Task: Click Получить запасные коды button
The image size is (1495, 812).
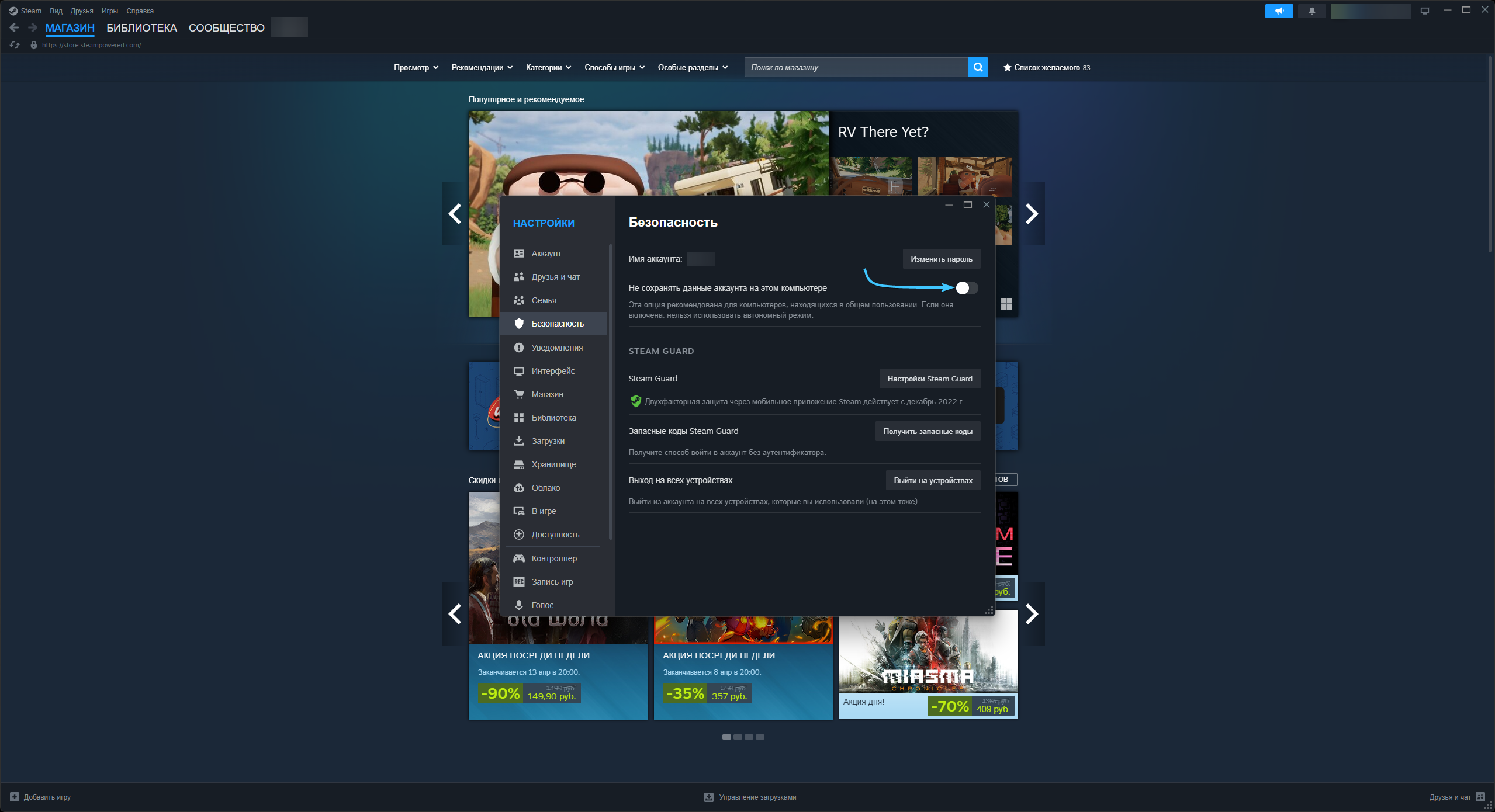Action: point(928,431)
